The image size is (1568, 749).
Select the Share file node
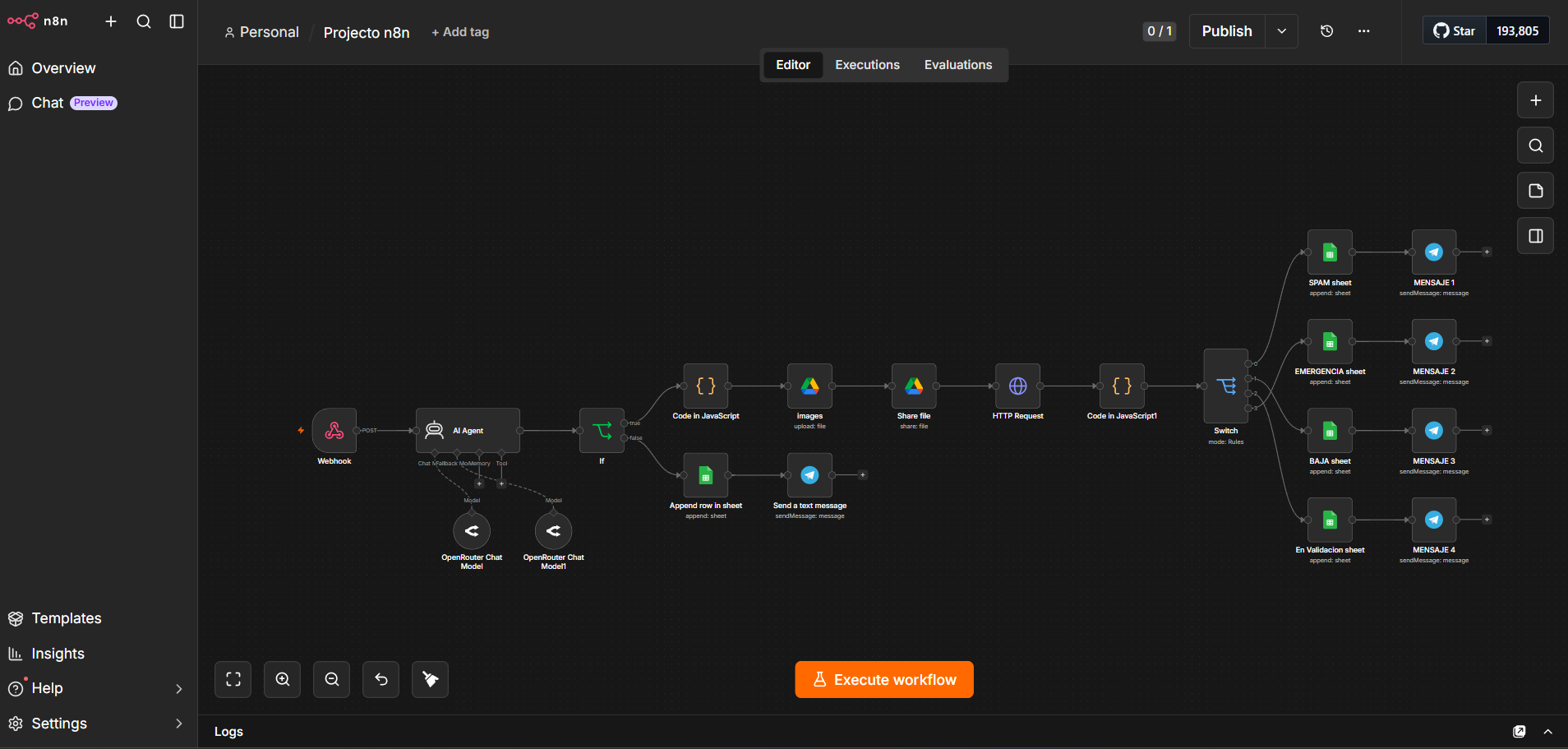tap(914, 386)
